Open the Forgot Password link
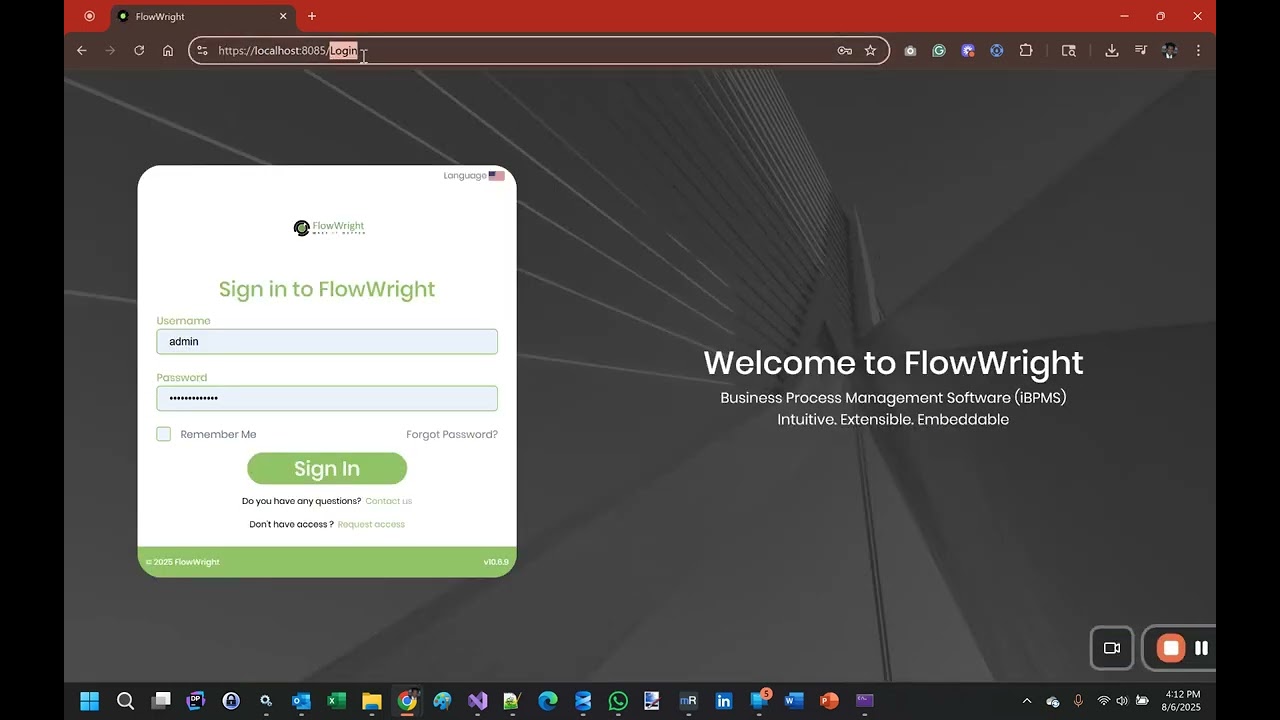Viewport: 1280px width, 720px height. (452, 434)
